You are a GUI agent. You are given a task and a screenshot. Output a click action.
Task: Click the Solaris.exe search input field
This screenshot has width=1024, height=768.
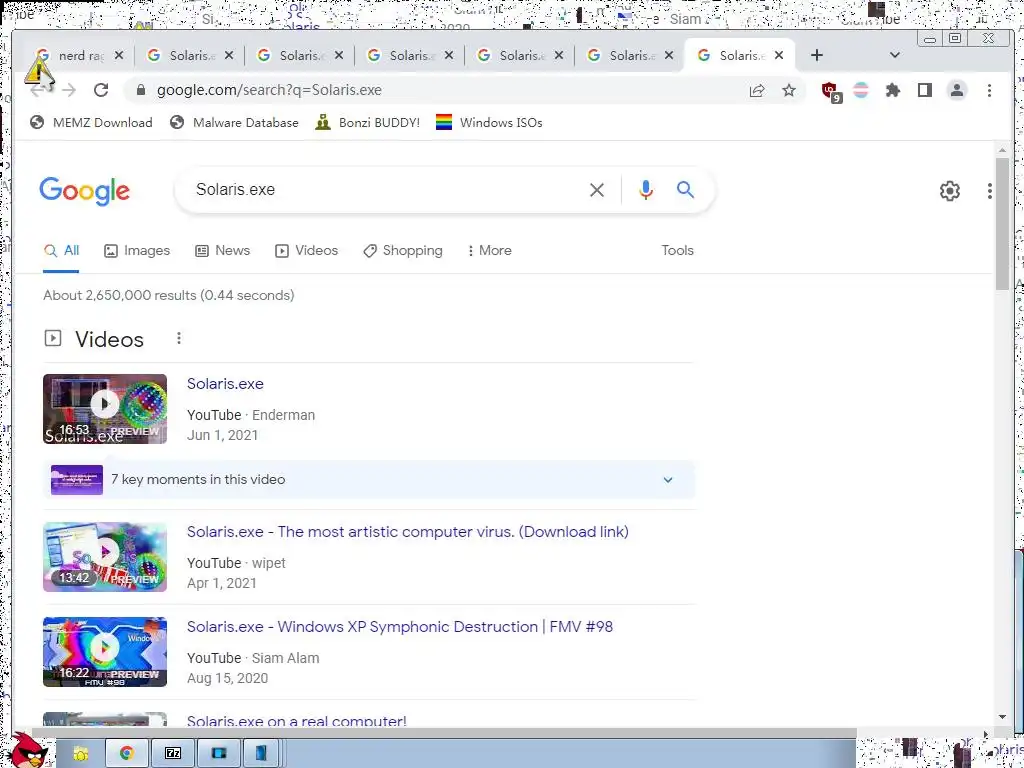pyautogui.click(x=385, y=189)
